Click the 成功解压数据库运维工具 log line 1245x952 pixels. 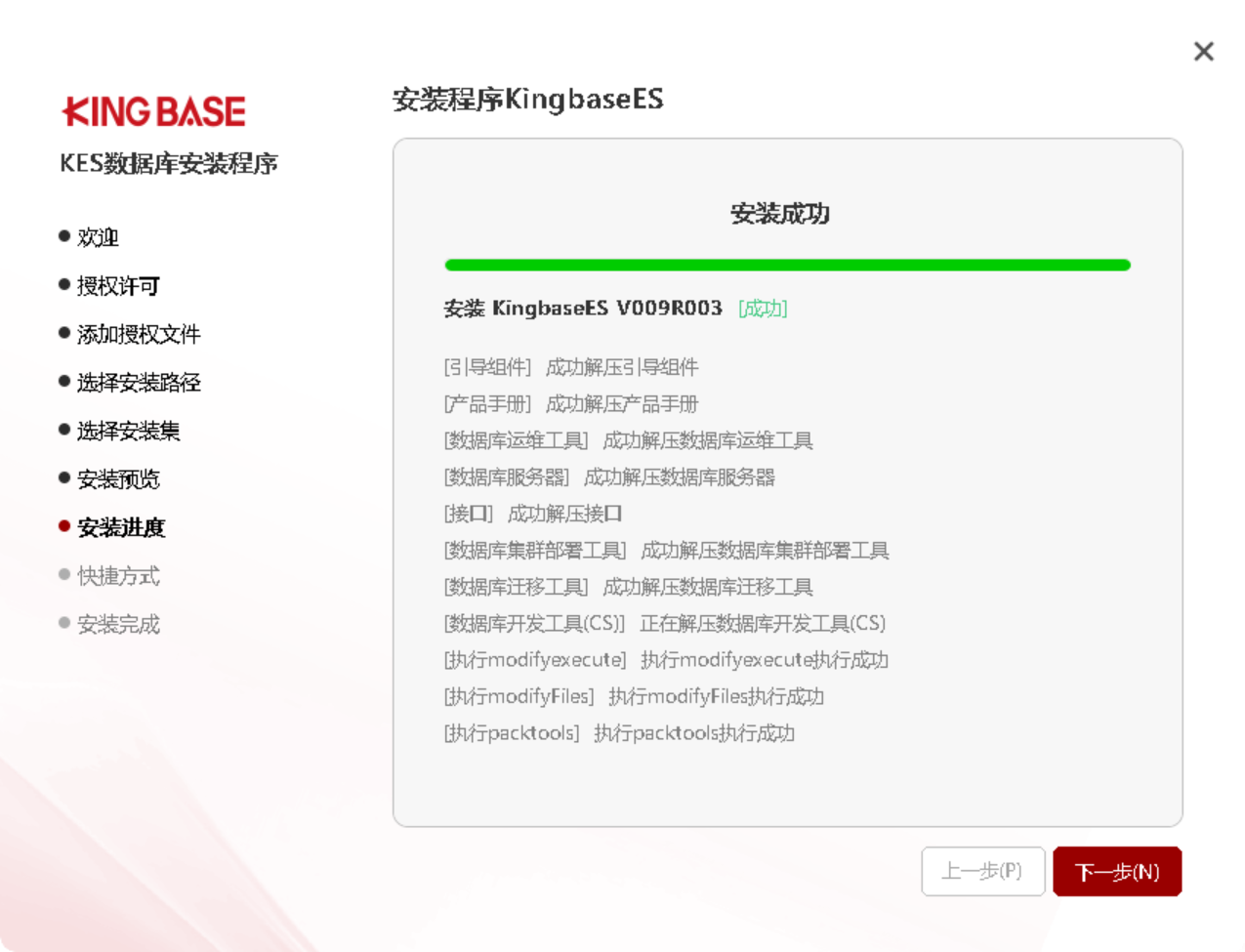[x=708, y=440]
